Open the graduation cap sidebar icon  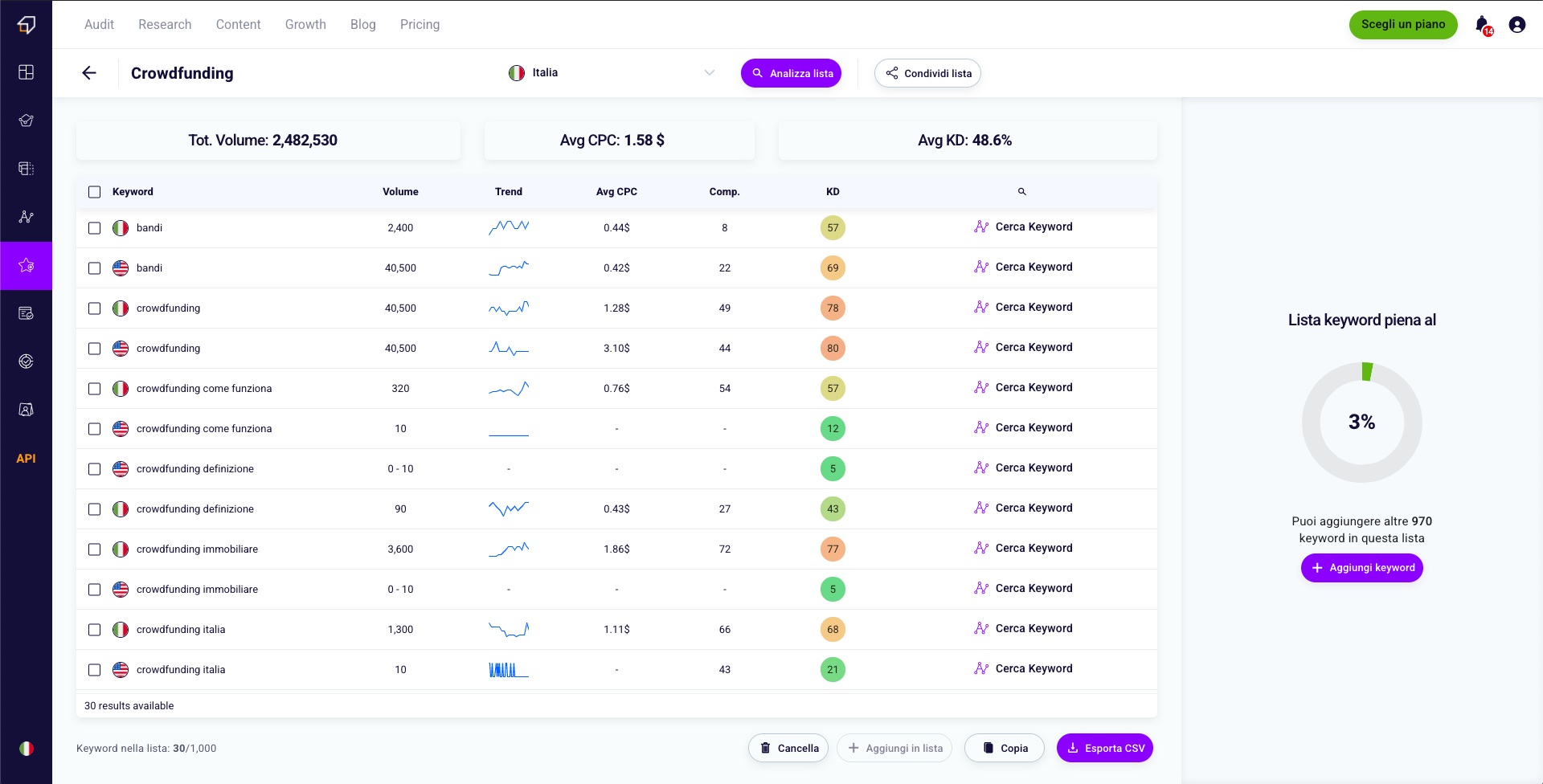[26, 120]
